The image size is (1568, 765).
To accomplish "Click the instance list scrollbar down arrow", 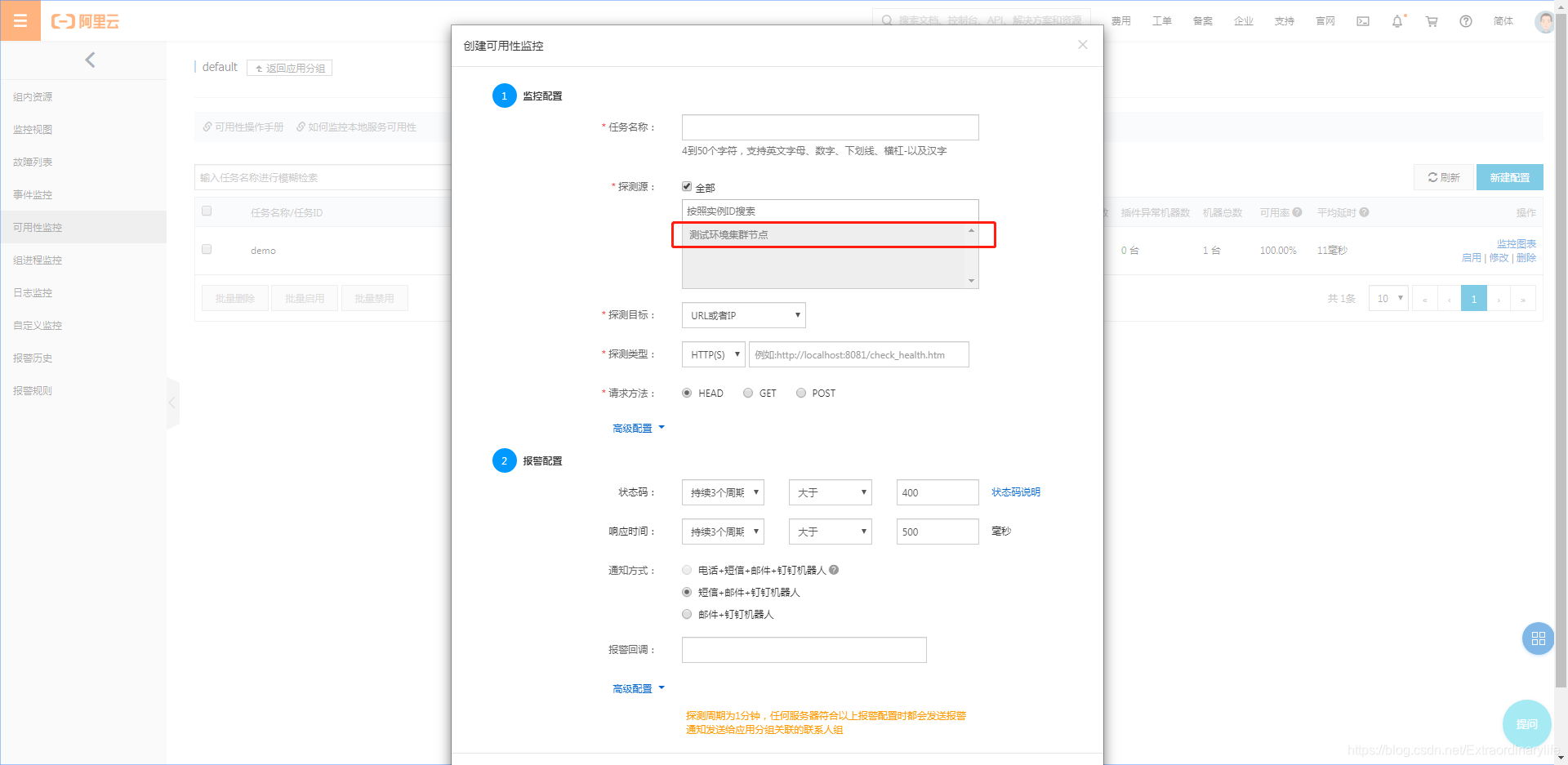I will coord(971,281).
